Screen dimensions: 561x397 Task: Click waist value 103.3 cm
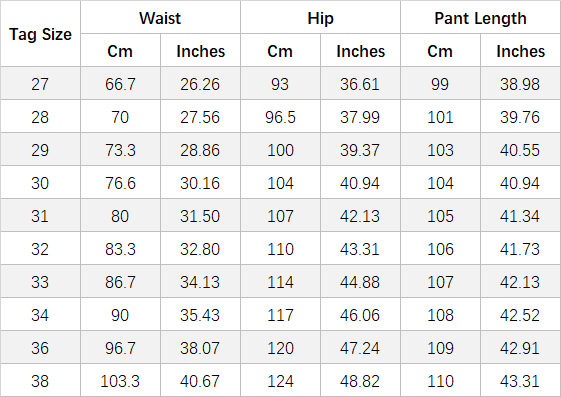pos(120,380)
